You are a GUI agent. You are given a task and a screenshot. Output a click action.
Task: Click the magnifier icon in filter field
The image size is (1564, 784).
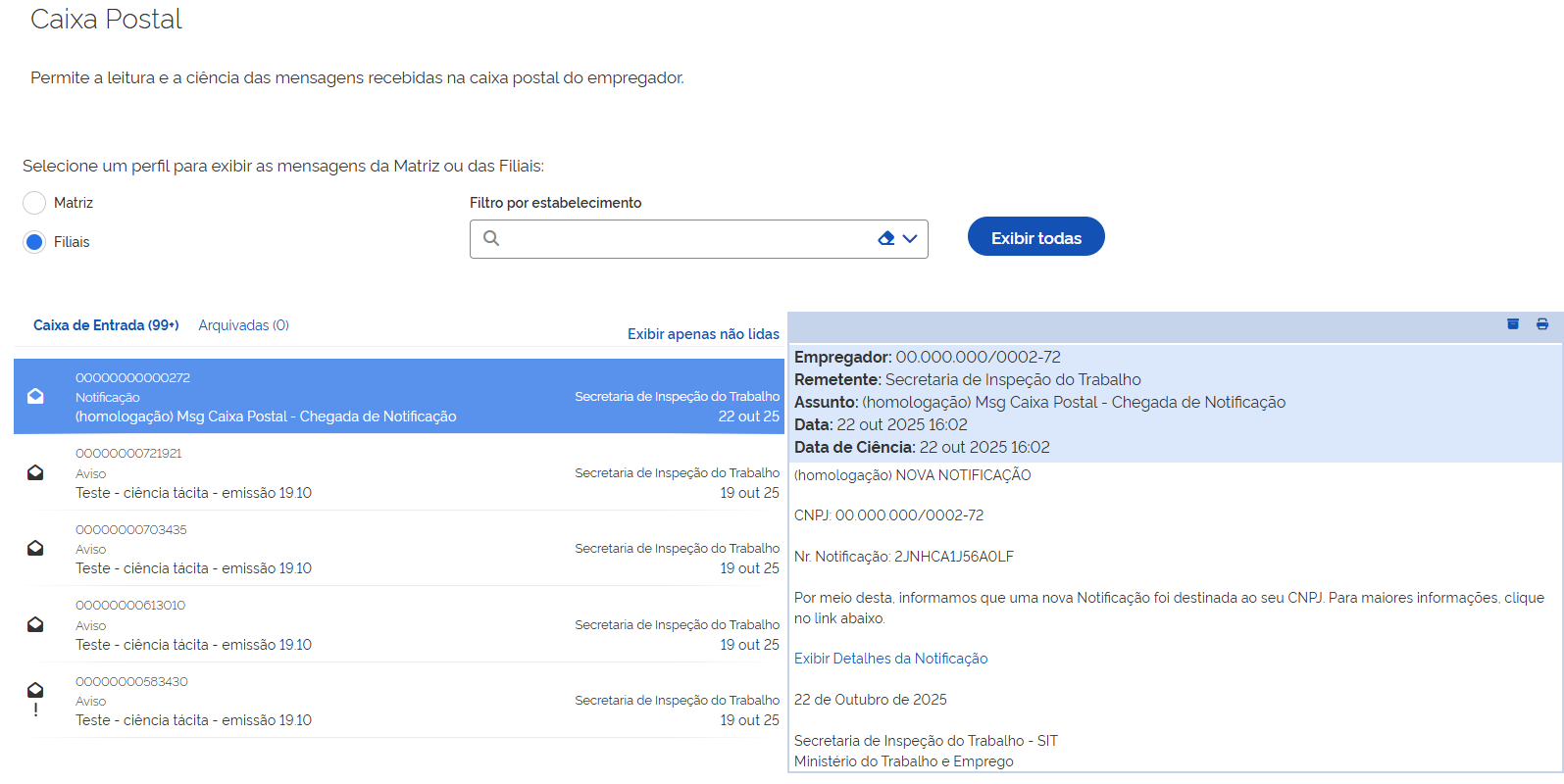click(491, 238)
